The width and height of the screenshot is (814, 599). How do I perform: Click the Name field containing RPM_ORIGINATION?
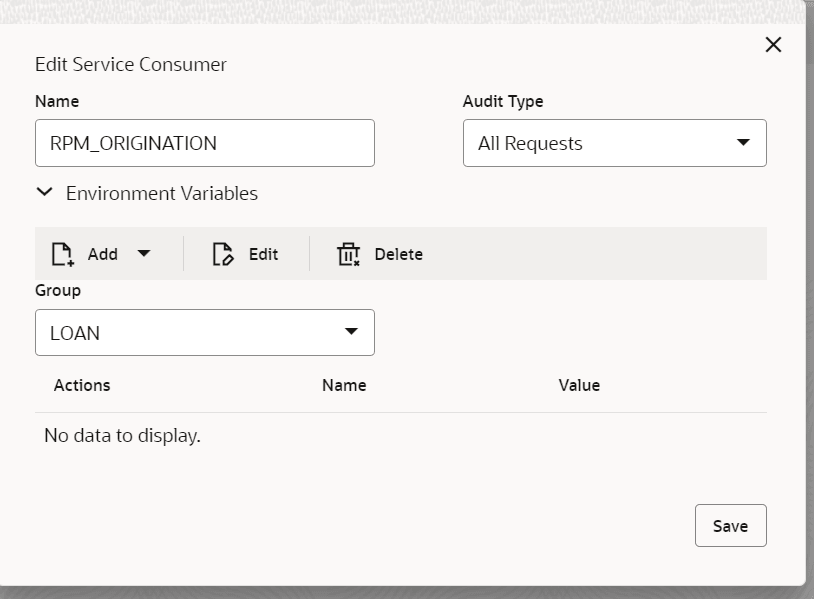(204, 143)
